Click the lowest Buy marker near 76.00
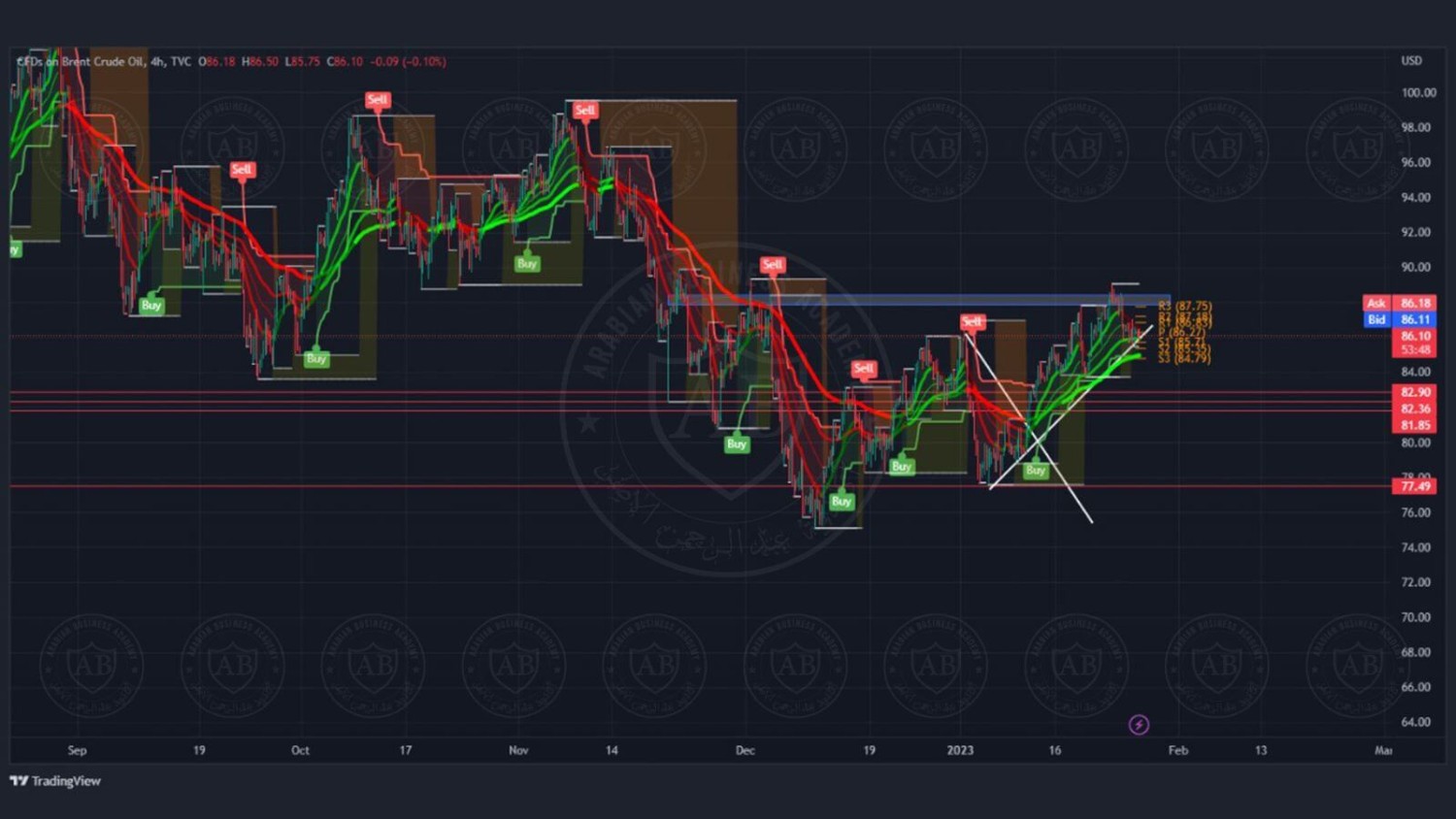The height and width of the screenshot is (819, 1456). click(x=842, y=502)
